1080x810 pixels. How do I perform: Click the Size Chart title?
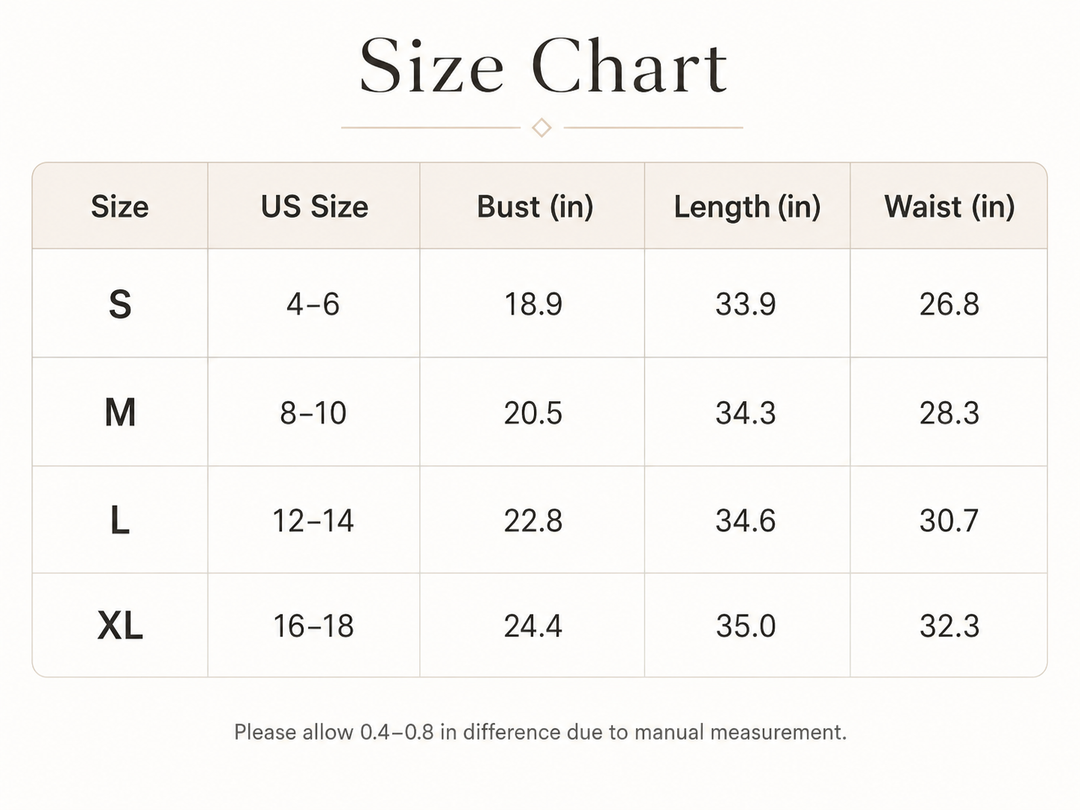(x=543, y=65)
